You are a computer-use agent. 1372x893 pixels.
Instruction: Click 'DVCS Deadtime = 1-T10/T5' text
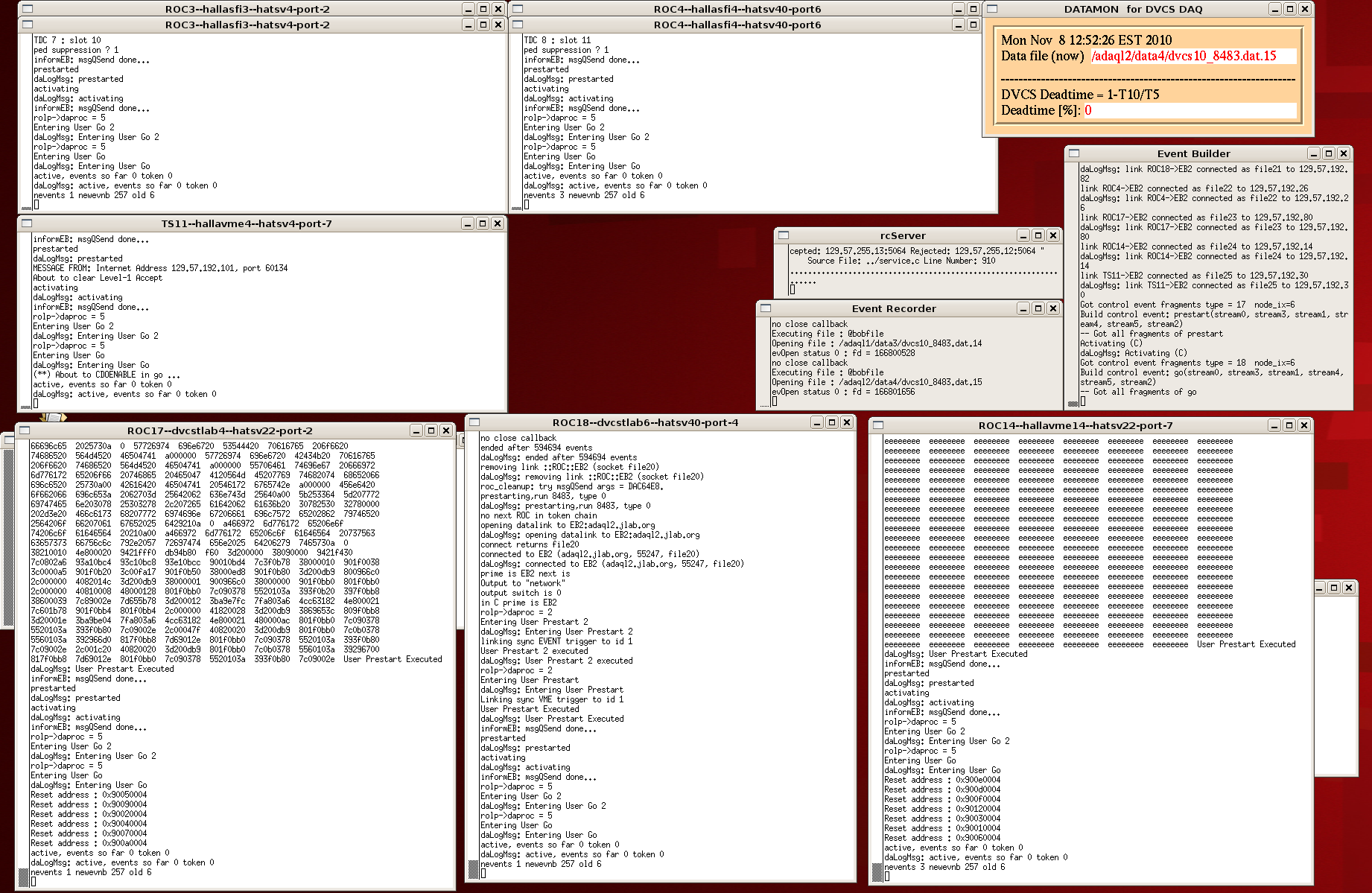(x=1080, y=95)
